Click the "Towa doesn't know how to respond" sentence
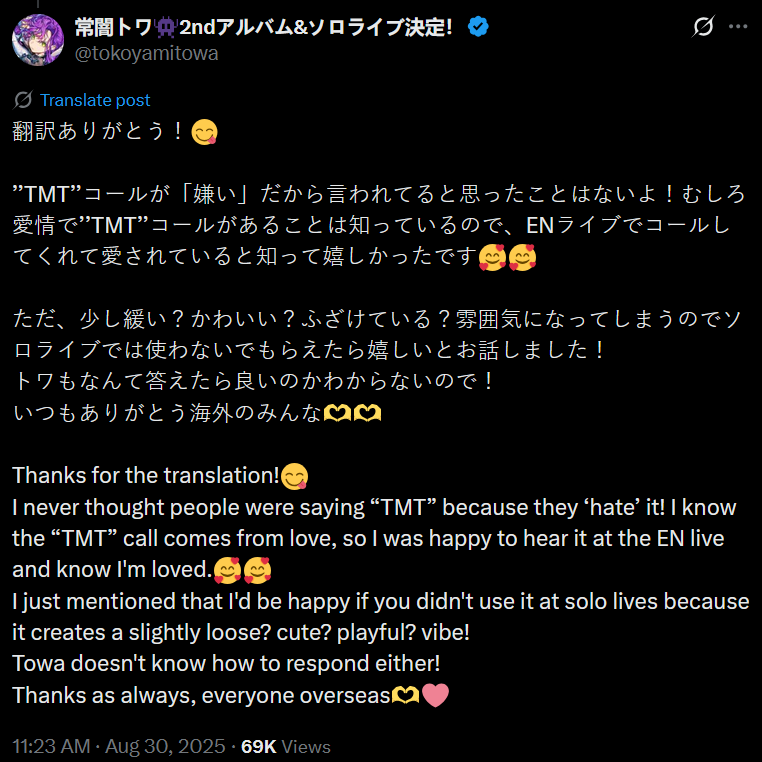 point(226,664)
